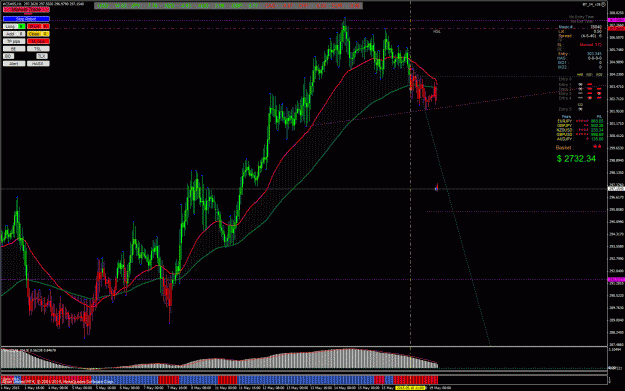This screenshot has height=391, width=625.
Task: Click the $ 2732.34 basket profit value
Action: coord(576,159)
